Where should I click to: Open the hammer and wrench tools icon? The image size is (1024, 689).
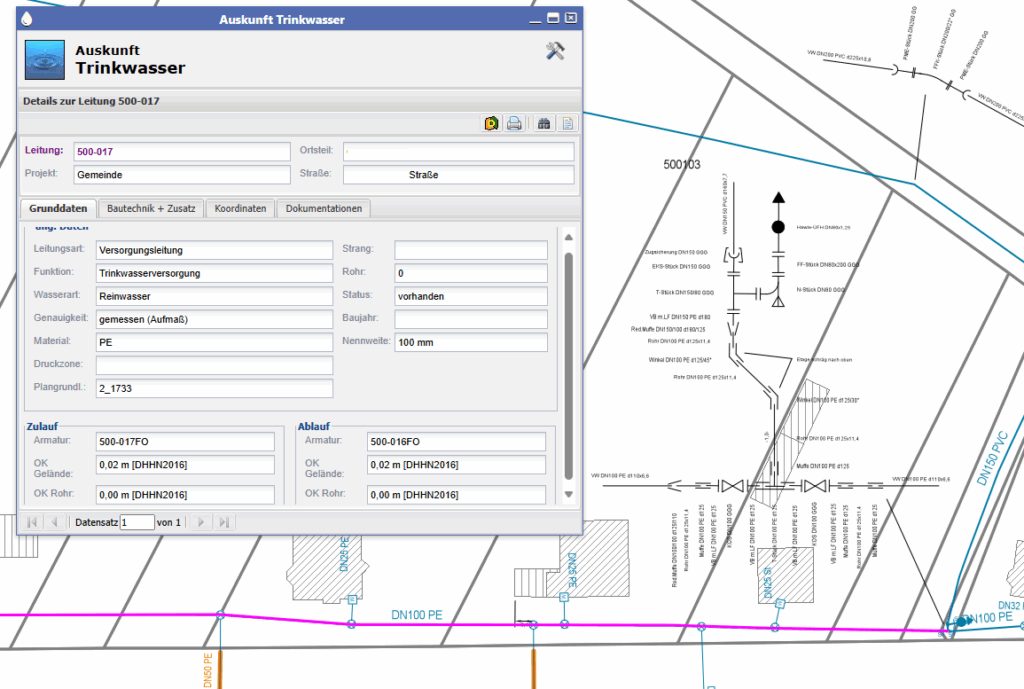tap(555, 51)
